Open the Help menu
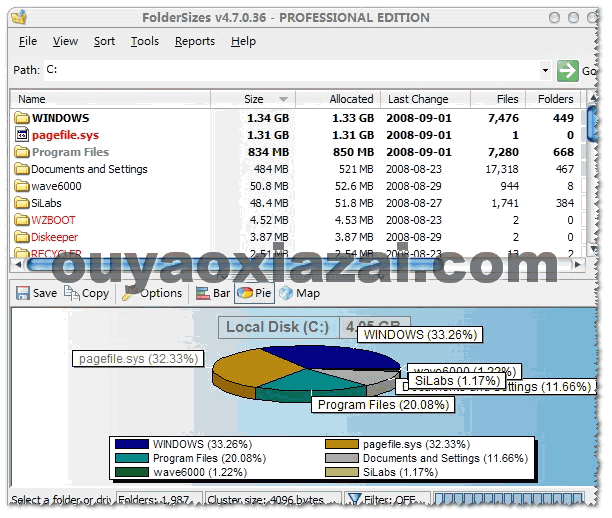Viewport: 612px width, 518px height. [243, 41]
